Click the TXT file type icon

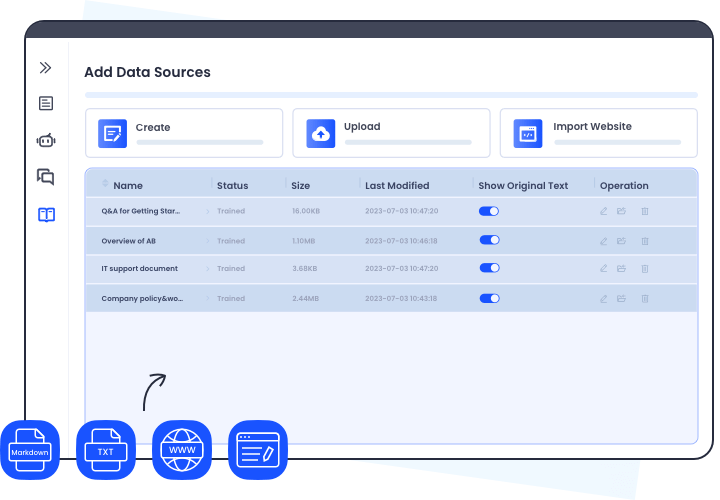tap(106, 450)
